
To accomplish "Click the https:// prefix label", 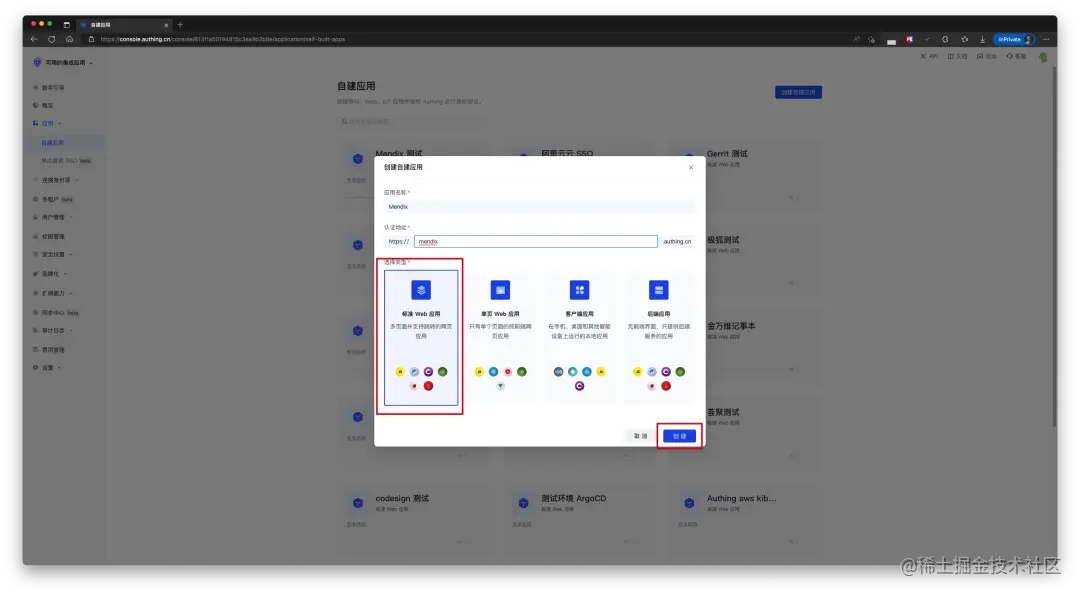I will [398, 242].
